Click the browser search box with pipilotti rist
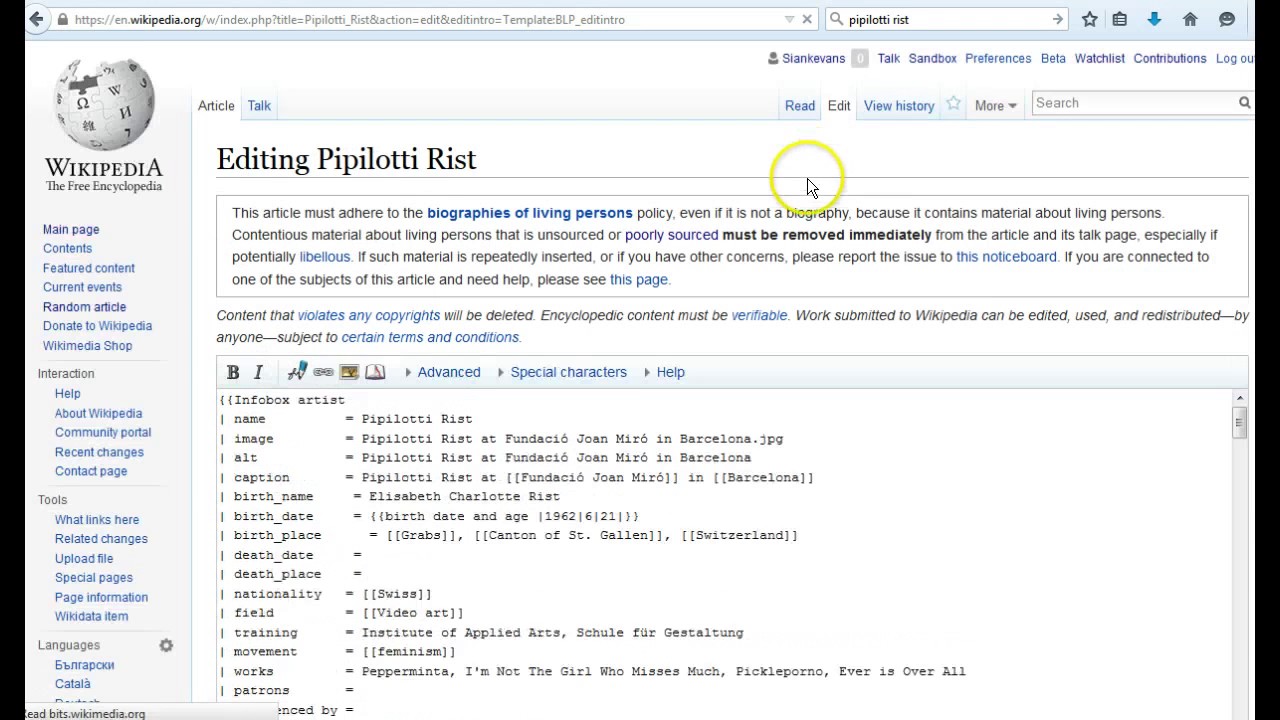 tap(946, 19)
